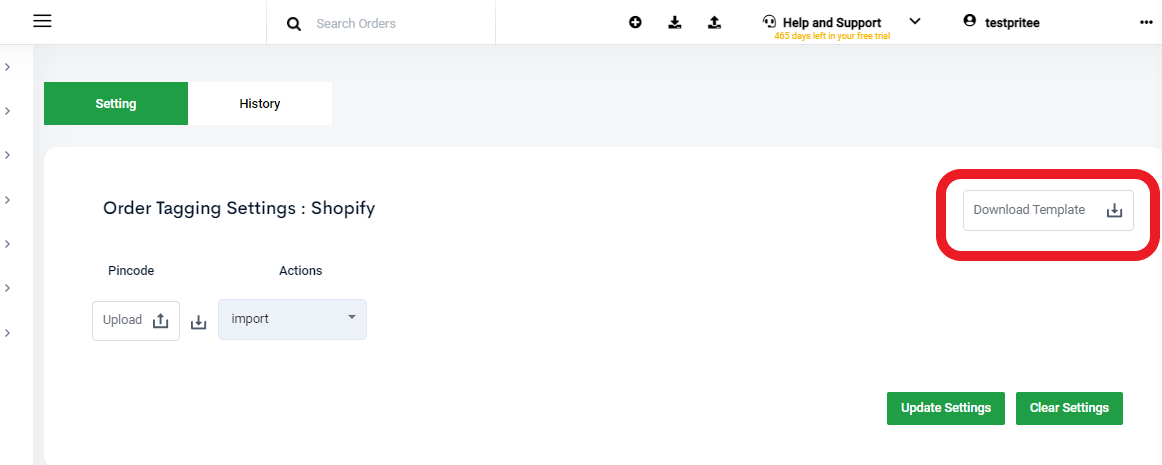Screen dimensions: 1162x465
Task: Click the testpritee user avatar icon
Action: pyautogui.click(x=969, y=22)
